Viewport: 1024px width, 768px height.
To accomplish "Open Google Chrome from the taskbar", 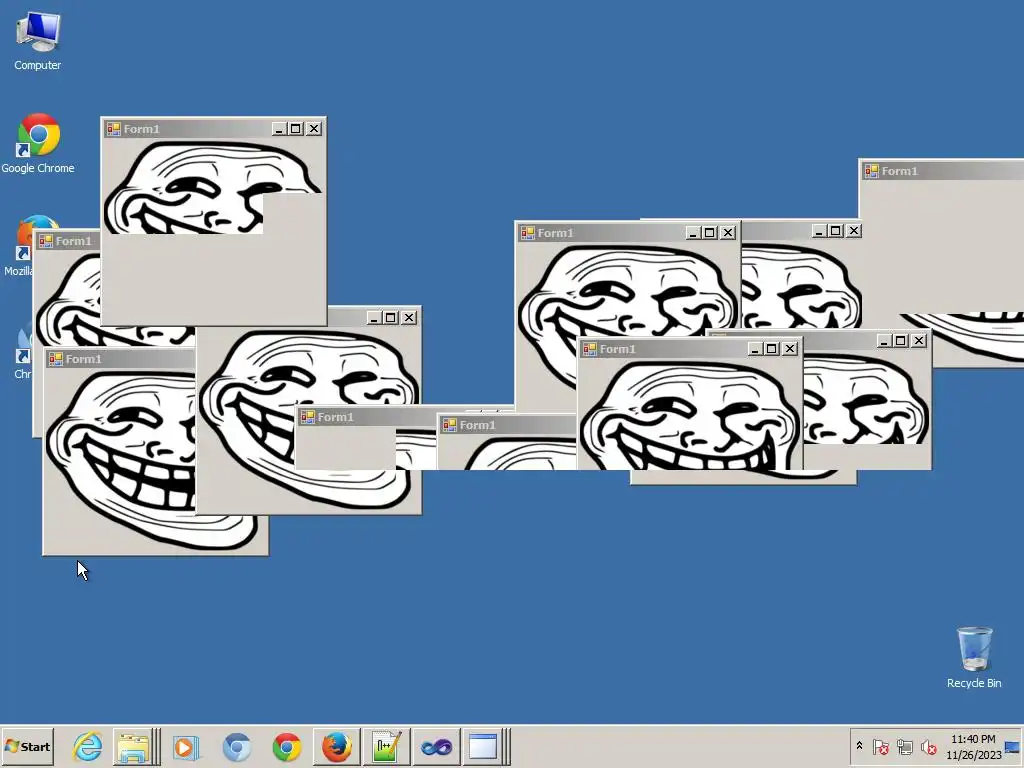I will tap(287, 746).
